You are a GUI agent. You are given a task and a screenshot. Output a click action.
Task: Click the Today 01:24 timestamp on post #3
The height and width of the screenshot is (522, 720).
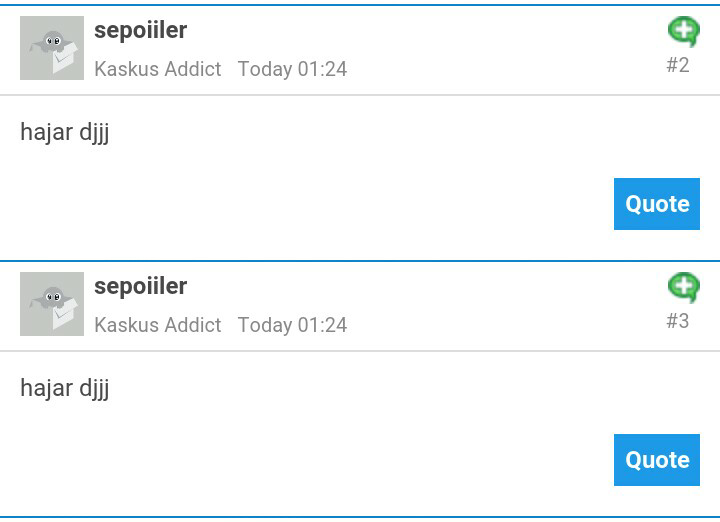pyautogui.click(x=292, y=325)
